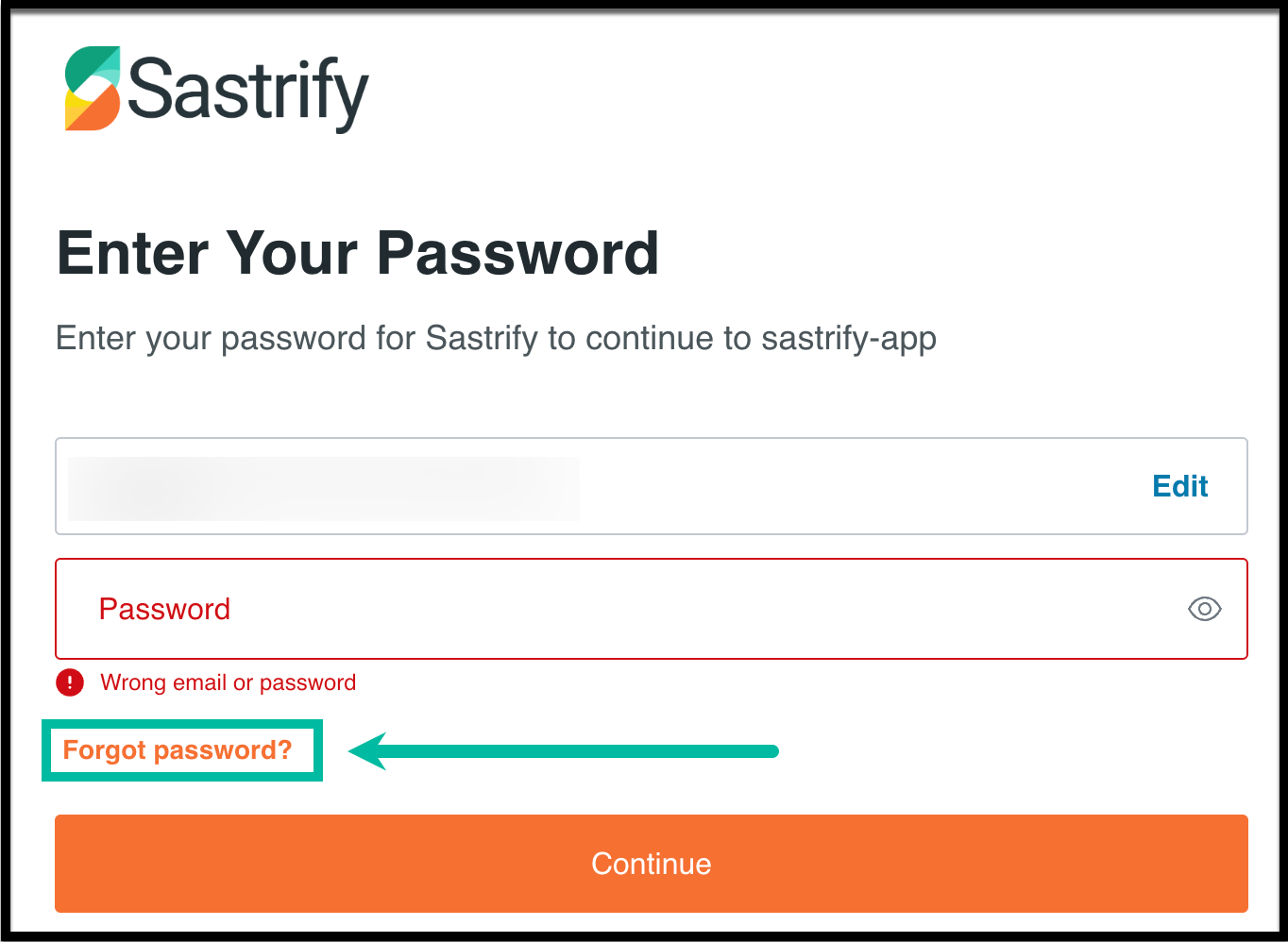The height and width of the screenshot is (942, 1288).
Task: Click the Wrong email or password message
Action: (x=228, y=682)
